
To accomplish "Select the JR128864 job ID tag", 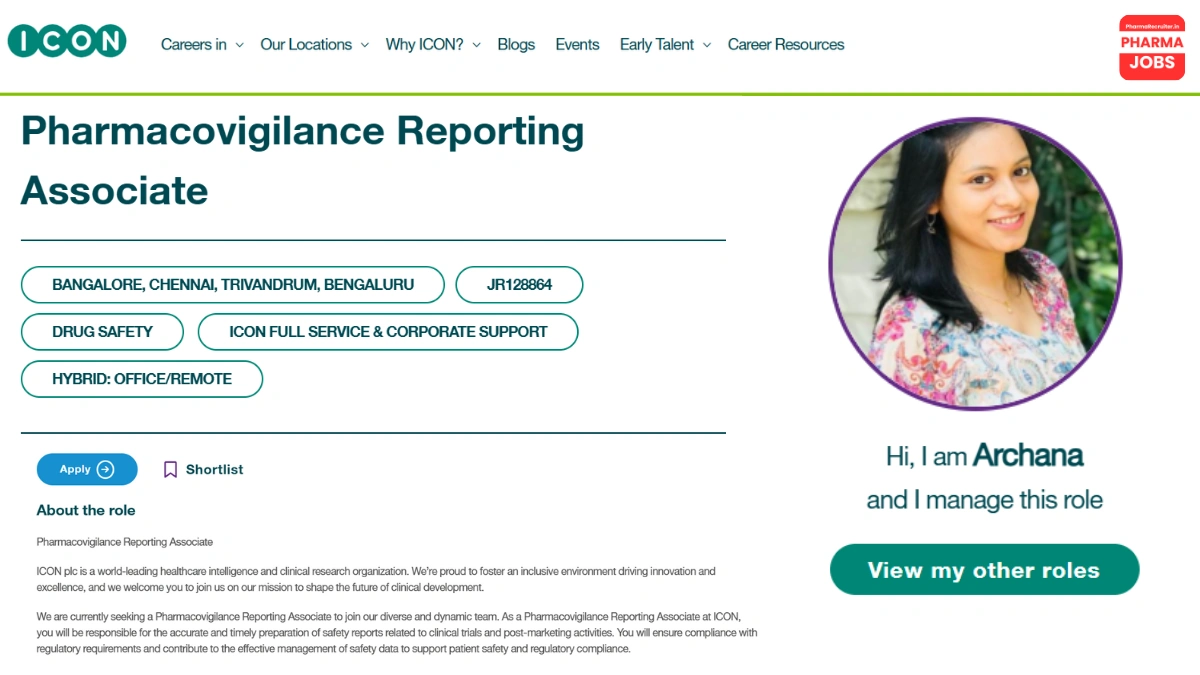I will (x=519, y=285).
